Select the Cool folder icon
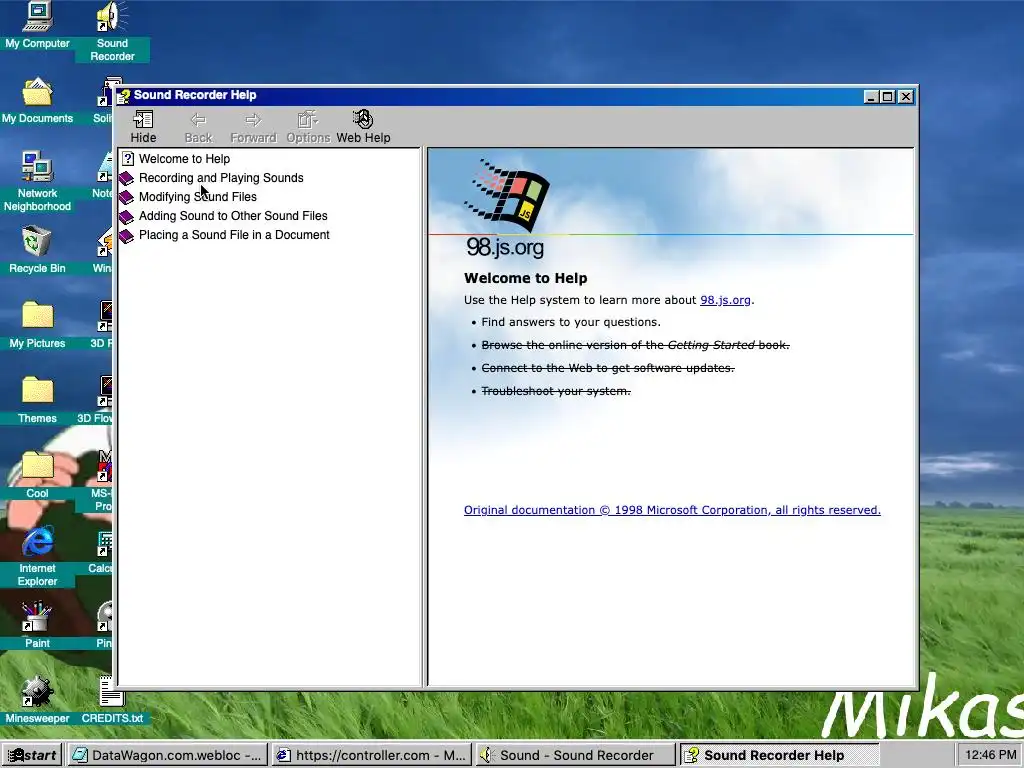The width and height of the screenshot is (1024, 768). [x=37, y=475]
